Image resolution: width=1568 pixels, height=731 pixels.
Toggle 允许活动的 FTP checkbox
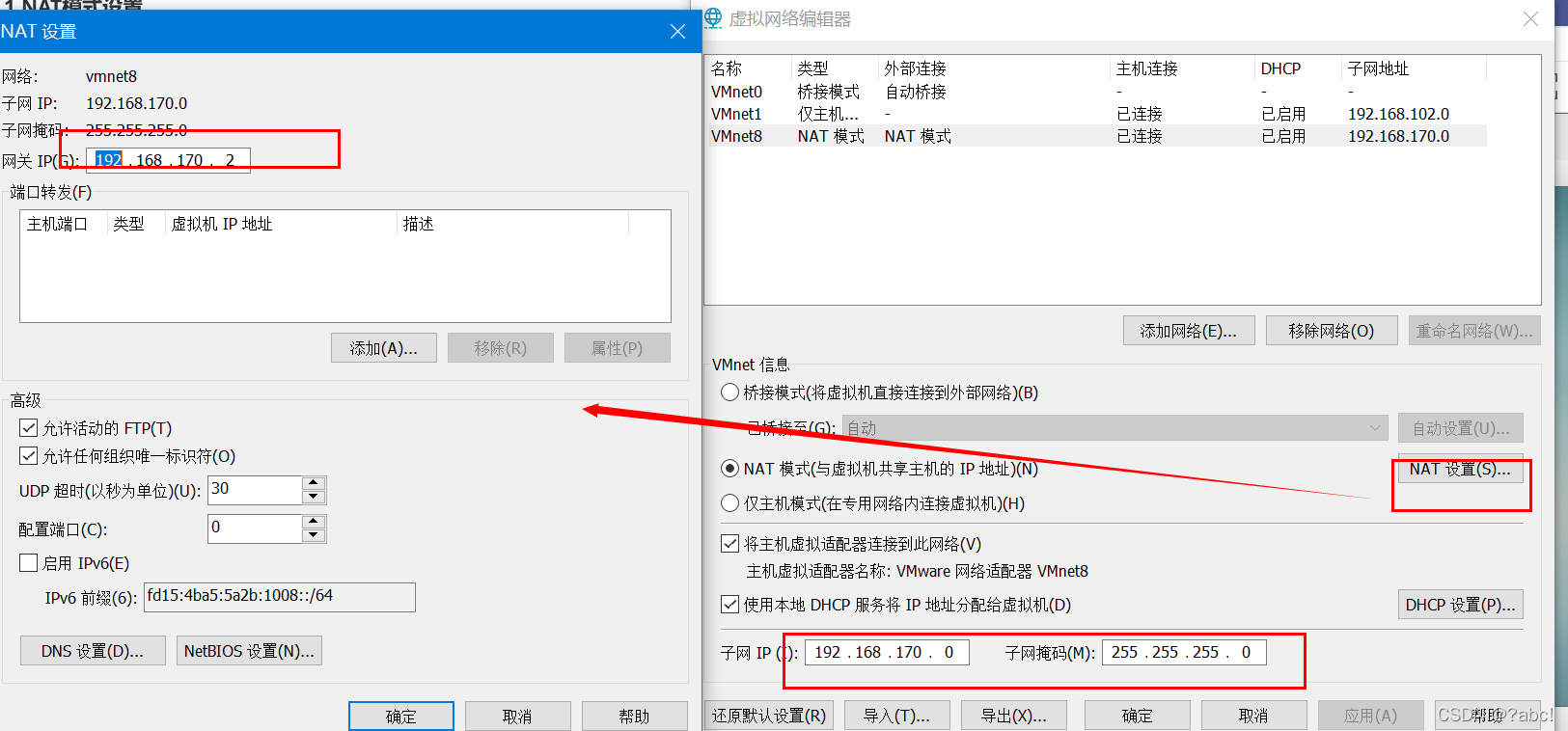(29, 428)
